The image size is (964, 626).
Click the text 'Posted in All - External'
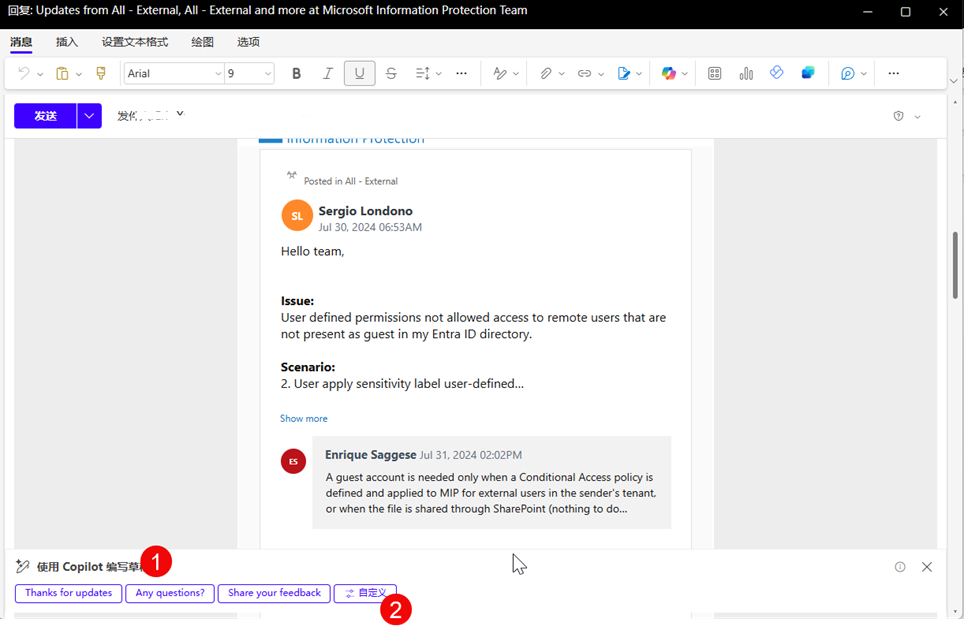pyautogui.click(x=350, y=181)
